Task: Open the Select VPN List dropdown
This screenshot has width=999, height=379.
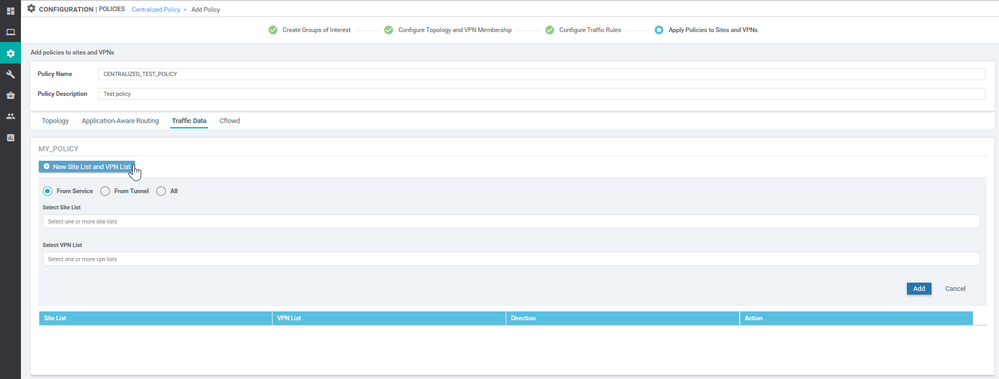Action: (511, 259)
